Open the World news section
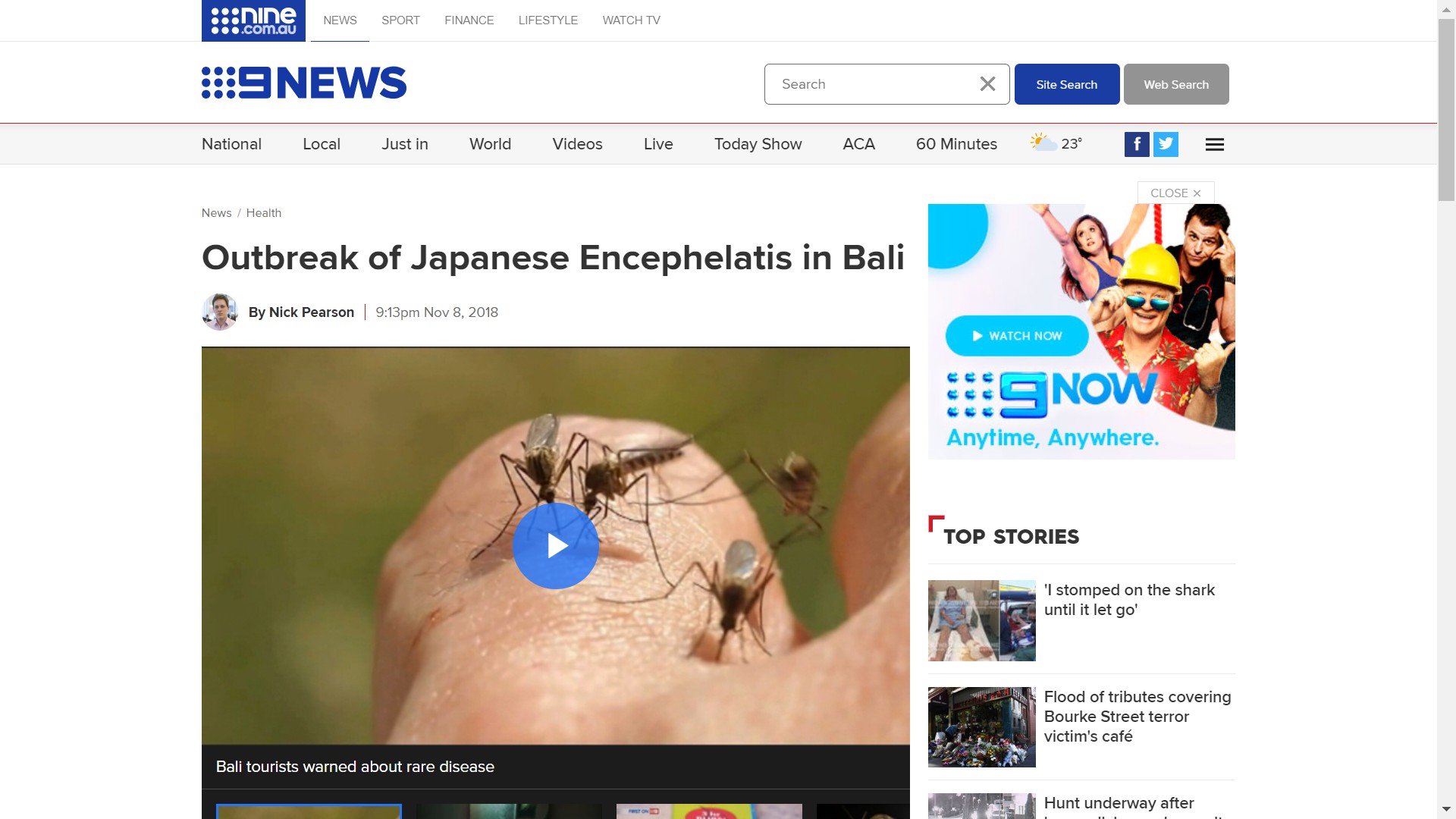This screenshot has height=819, width=1456. pyautogui.click(x=490, y=144)
